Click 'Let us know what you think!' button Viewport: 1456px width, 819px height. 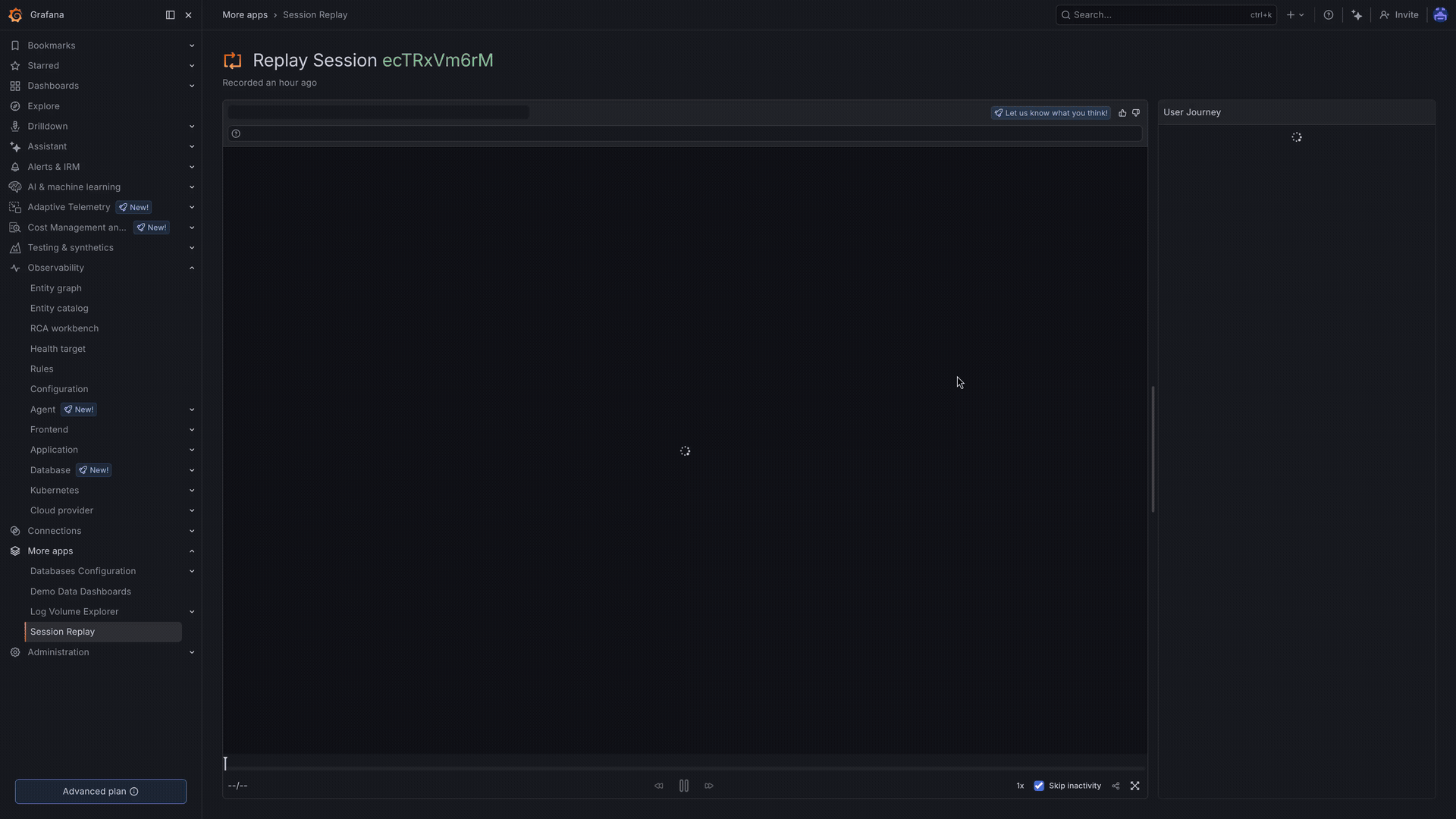click(1051, 113)
